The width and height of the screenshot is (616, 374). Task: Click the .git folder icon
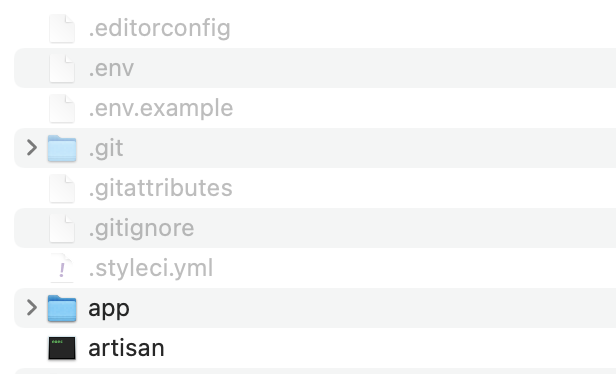pos(62,148)
